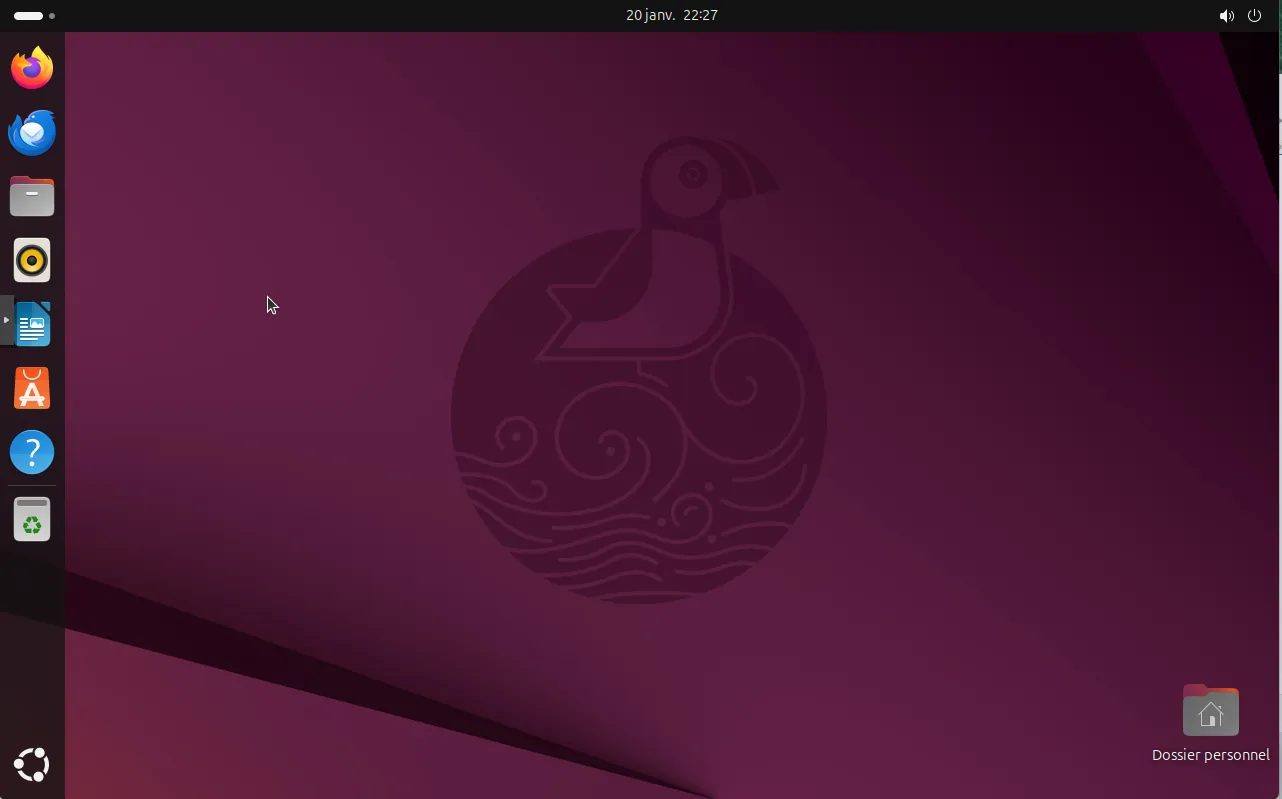Image resolution: width=1282 pixels, height=799 pixels.
Task: Open the Files manager in dock
Action: pyautogui.click(x=32, y=196)
